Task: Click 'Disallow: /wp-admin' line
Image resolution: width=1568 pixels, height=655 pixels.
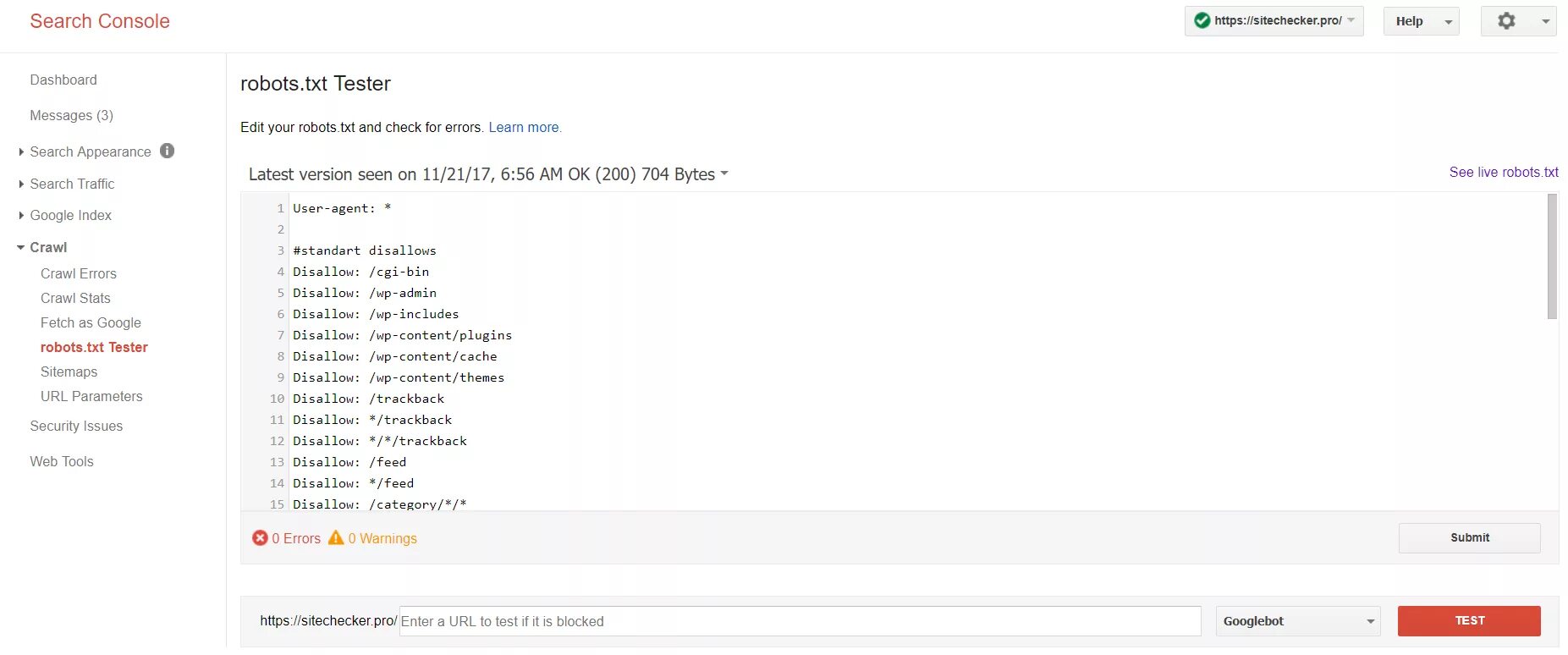Action: (365, 293)
